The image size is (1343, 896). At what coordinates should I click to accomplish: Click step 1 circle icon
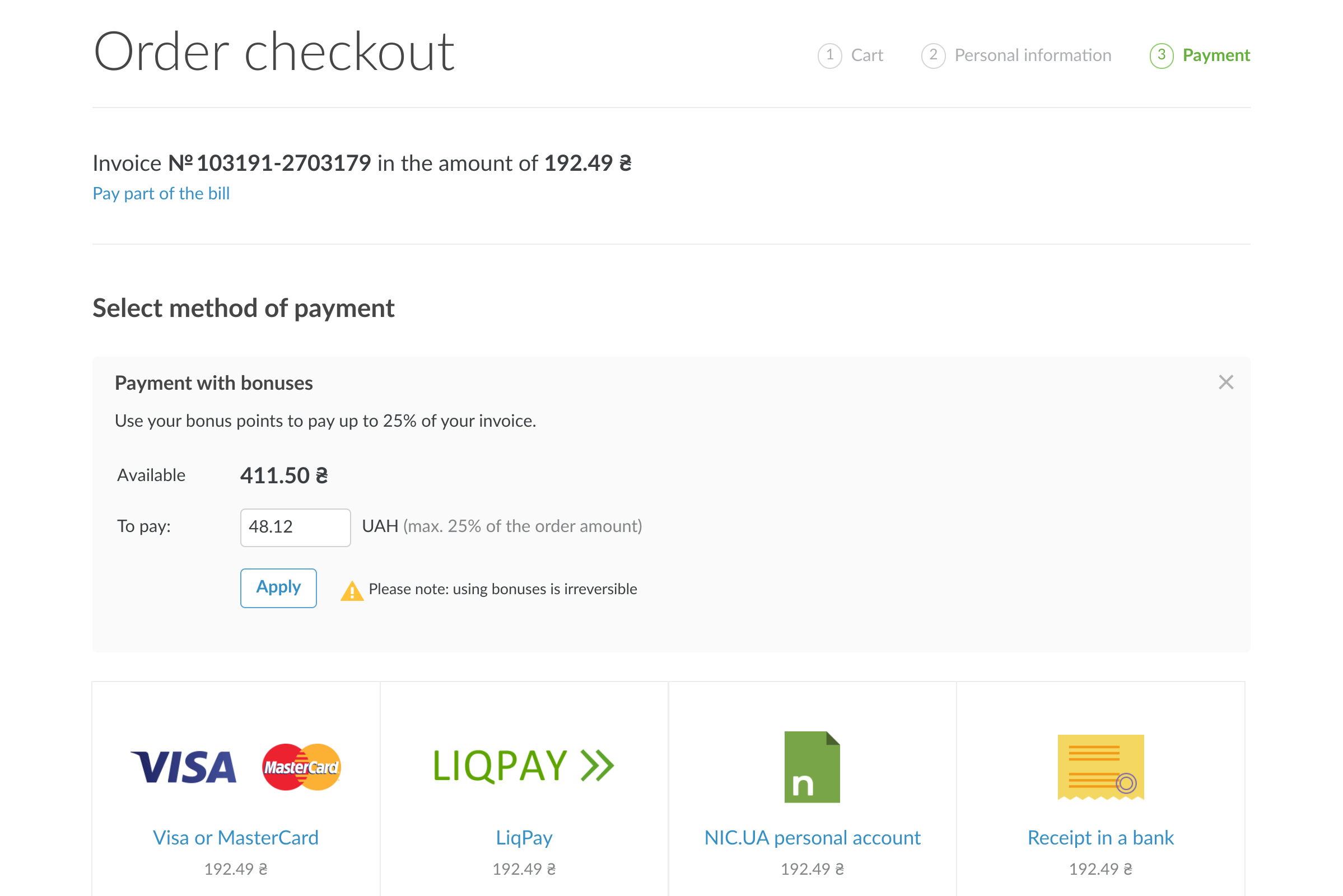tap(829, 55)
